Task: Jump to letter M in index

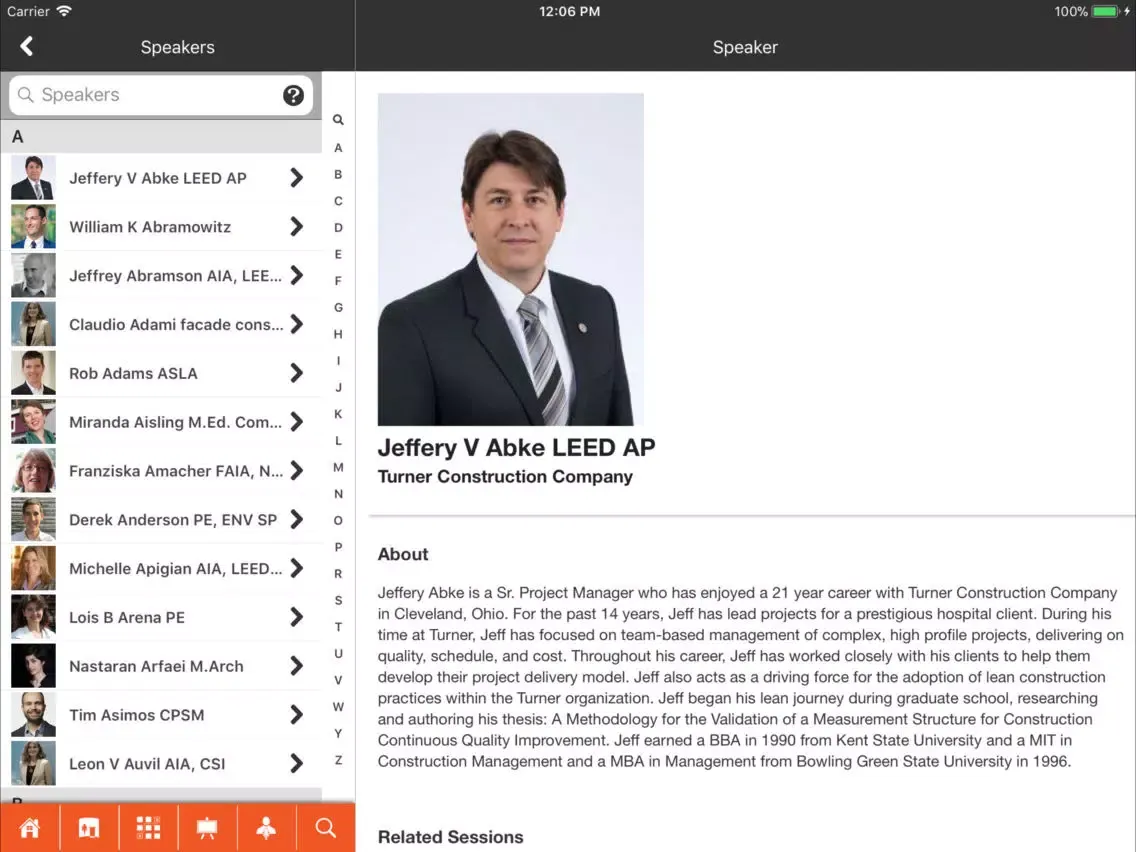Action: coord(338,467)
